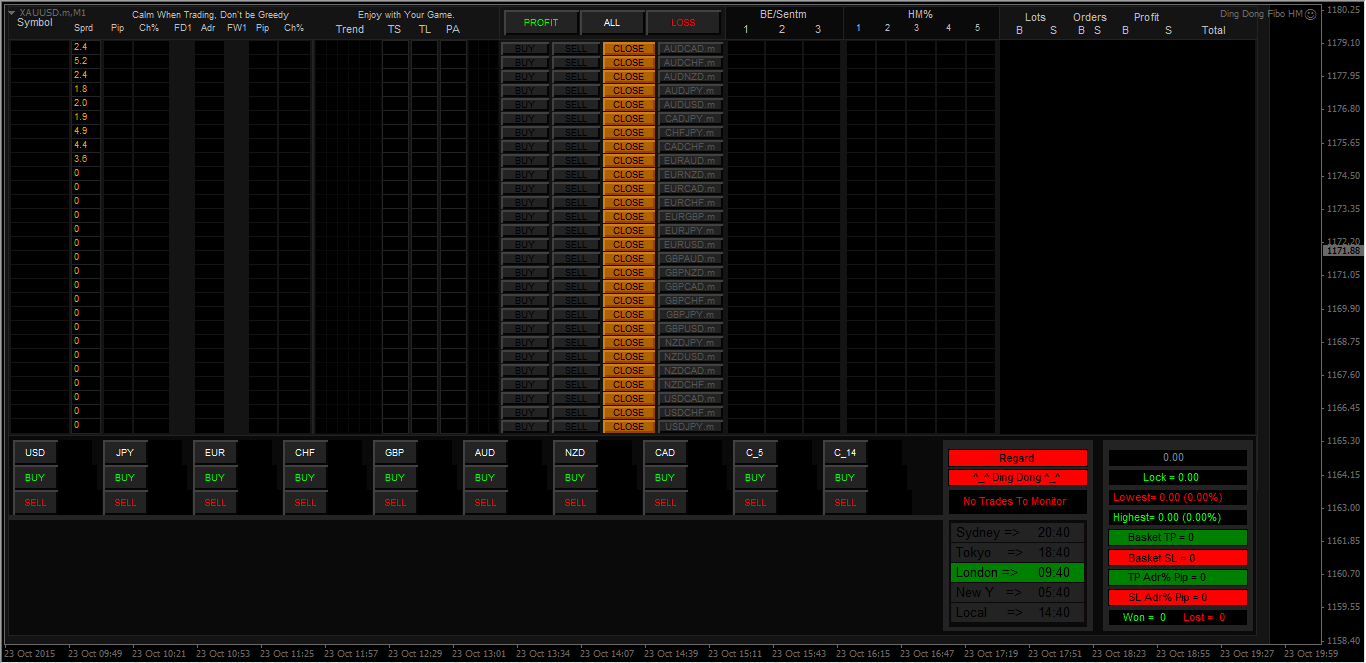Click the BUY button in the EURUSD.m row
The width and height of the screenshot is (1366, 663).
tap(525, 244)
